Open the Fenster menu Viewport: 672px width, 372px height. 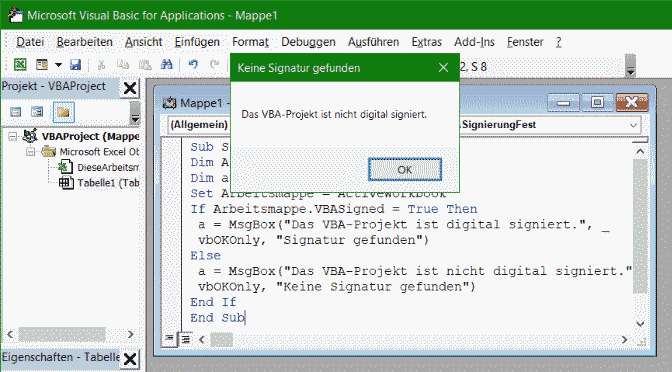tap(525, 42)
